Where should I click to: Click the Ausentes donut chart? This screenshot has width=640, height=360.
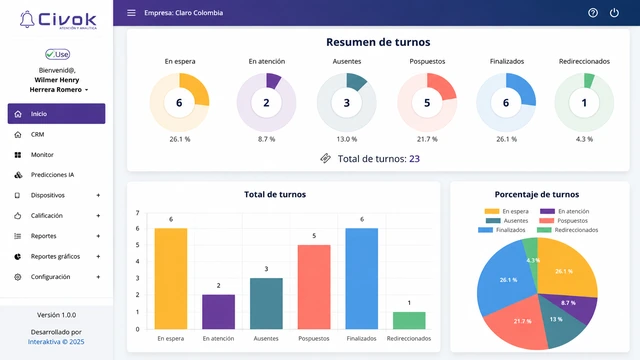click(x=347, y=102)
